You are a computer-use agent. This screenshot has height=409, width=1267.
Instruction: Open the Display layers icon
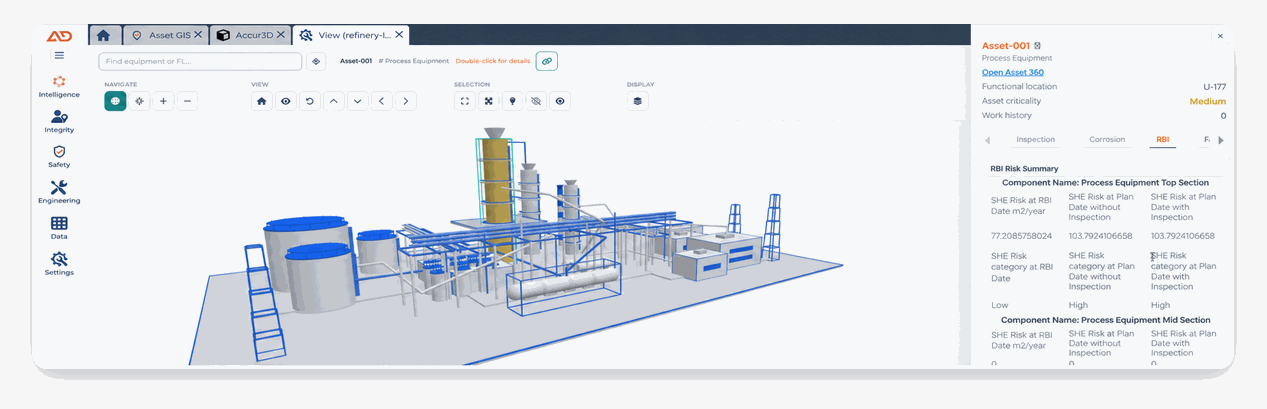(x=637, y=101)
